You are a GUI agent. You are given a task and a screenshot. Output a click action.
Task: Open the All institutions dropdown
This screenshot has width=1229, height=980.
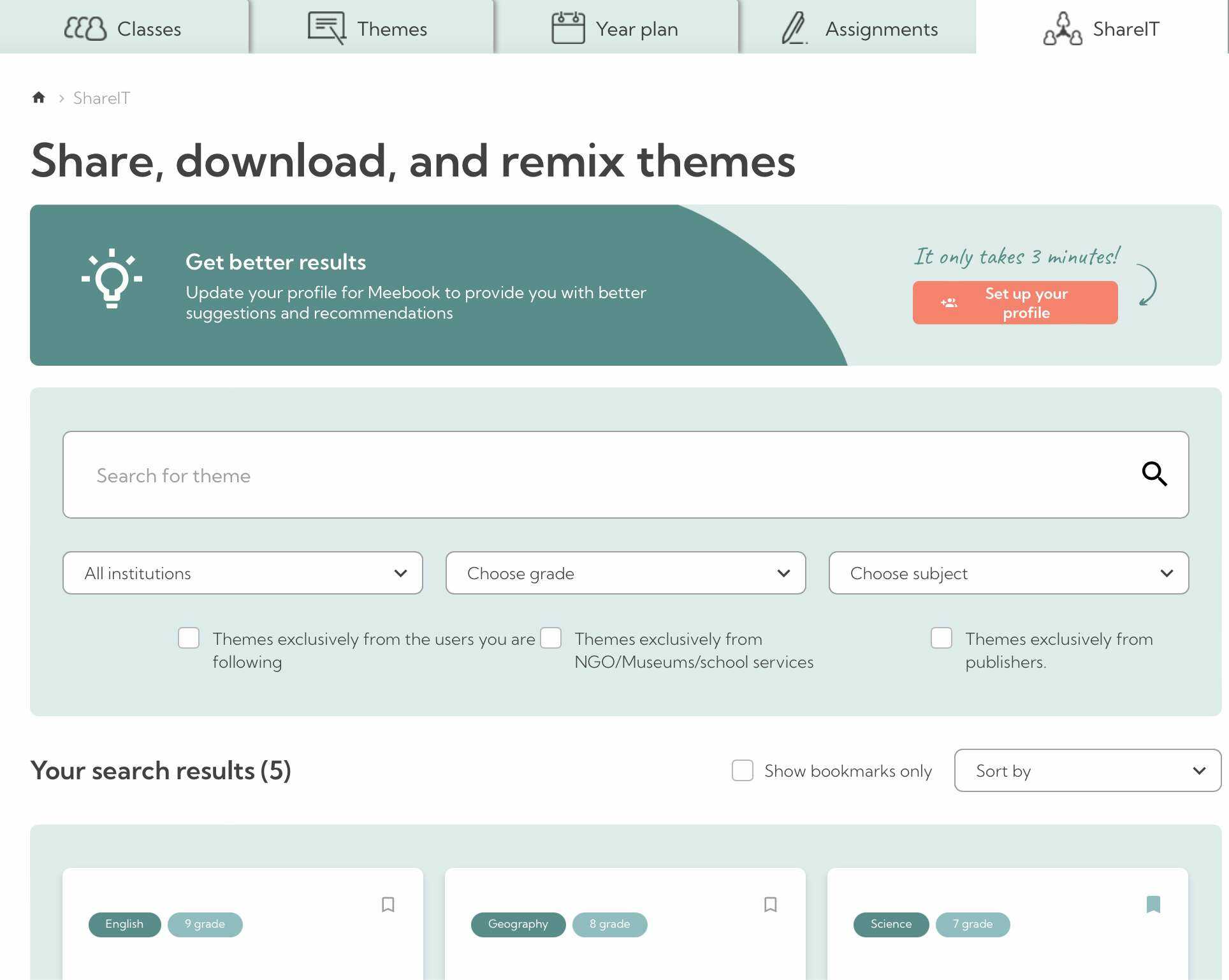242,573
